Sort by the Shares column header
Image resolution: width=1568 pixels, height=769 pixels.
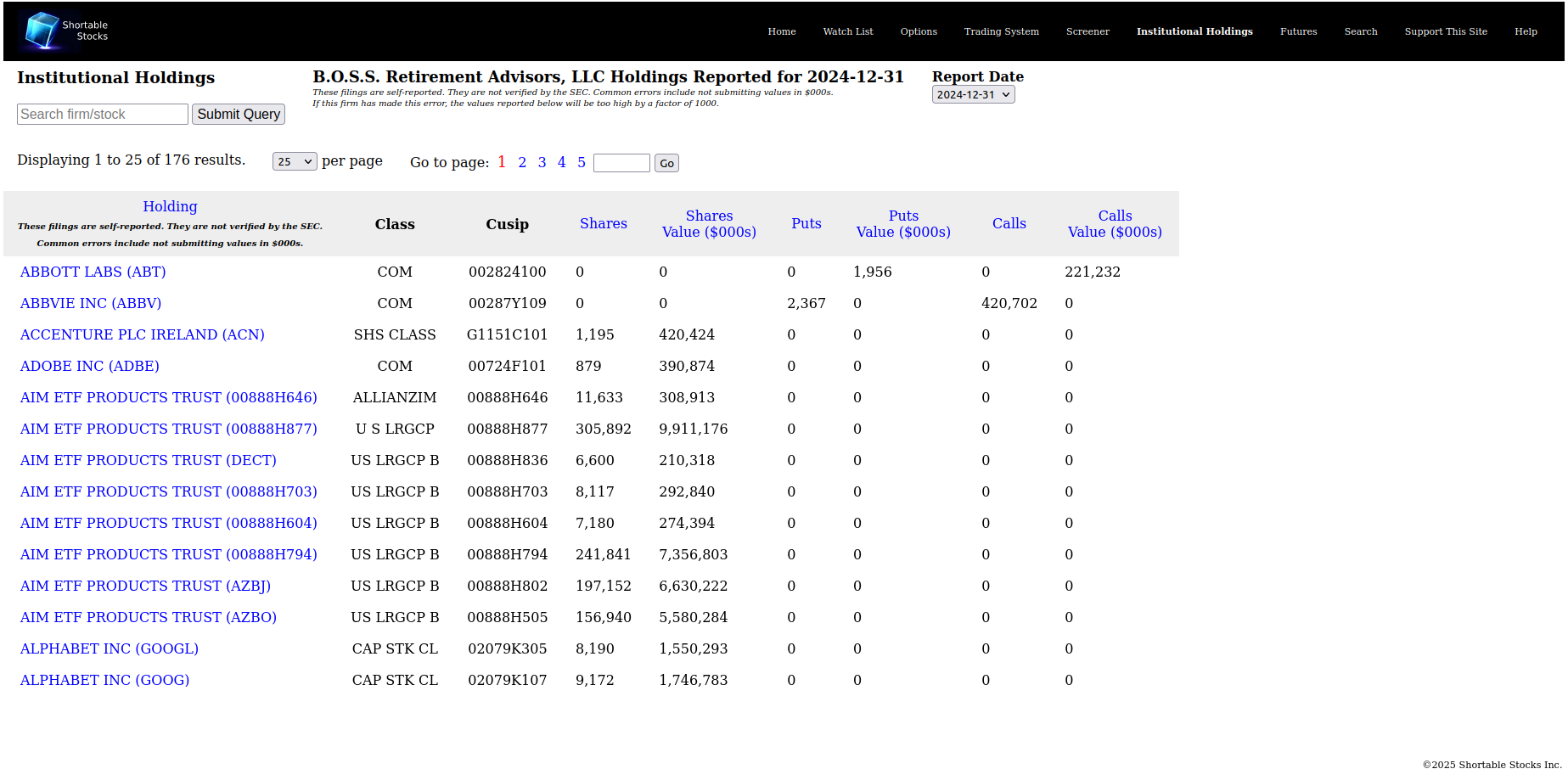[604, 223]
